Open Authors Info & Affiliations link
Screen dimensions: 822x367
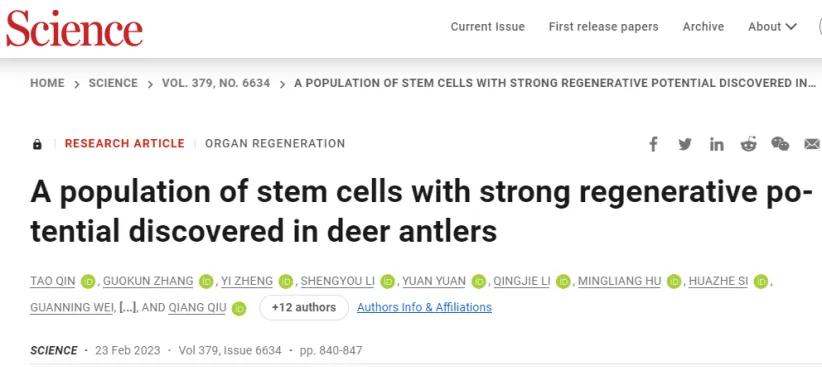click(424, 307)
